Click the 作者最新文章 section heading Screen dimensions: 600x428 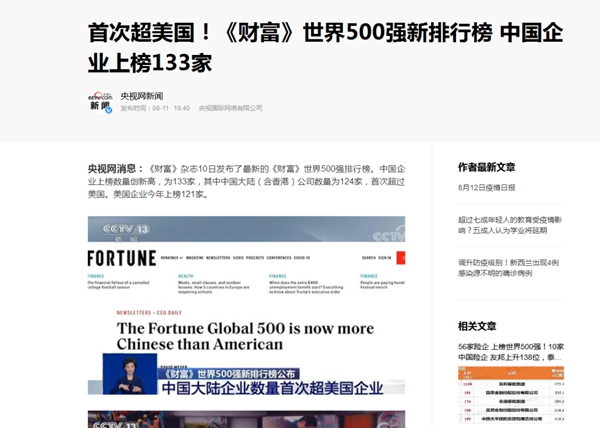(487, 167)
